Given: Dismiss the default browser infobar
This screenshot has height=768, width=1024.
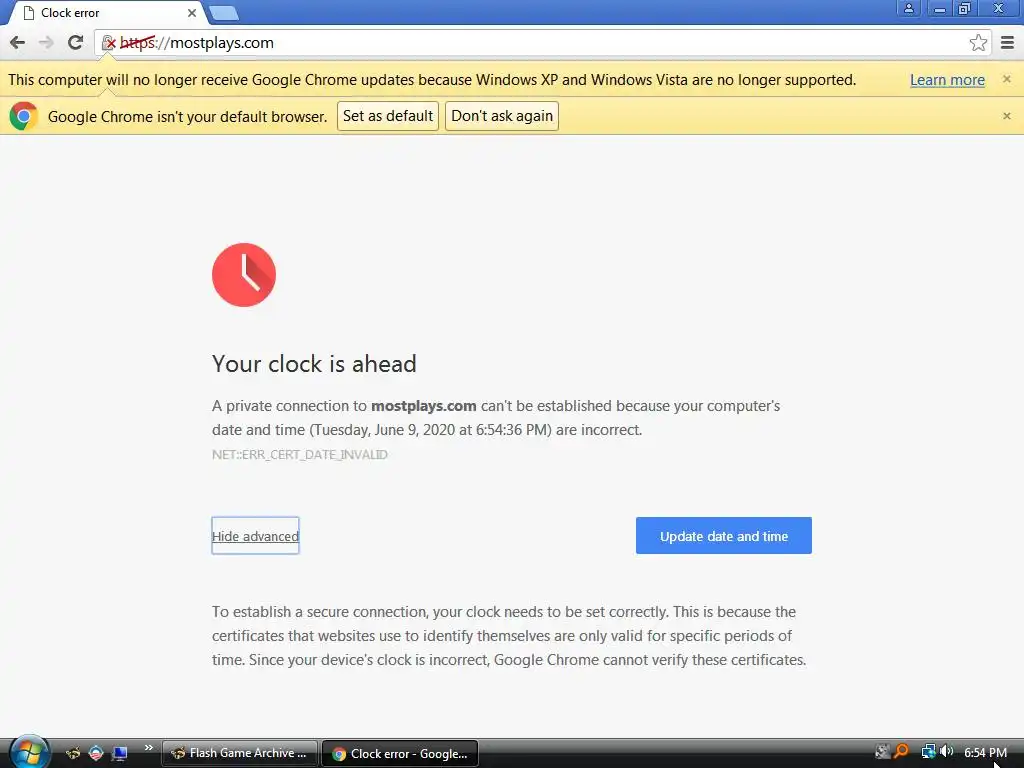Looking at the screenshot, I should [x=1006, y=116].
